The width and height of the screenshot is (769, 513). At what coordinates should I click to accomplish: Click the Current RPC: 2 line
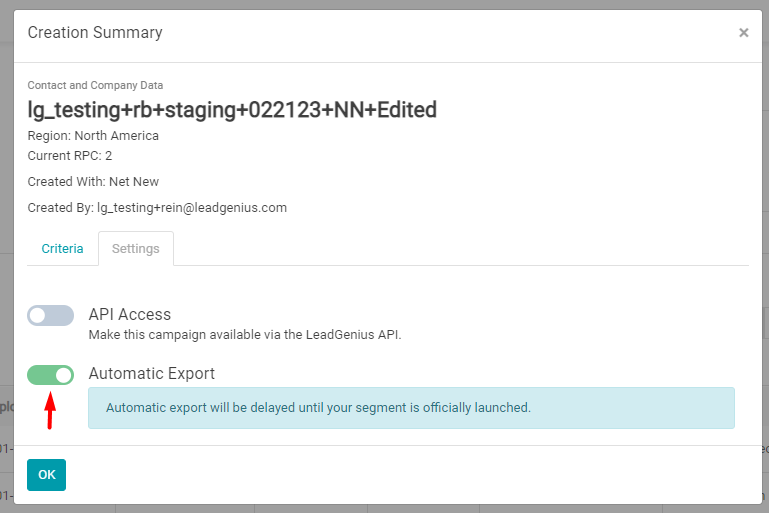coord(70,156)
